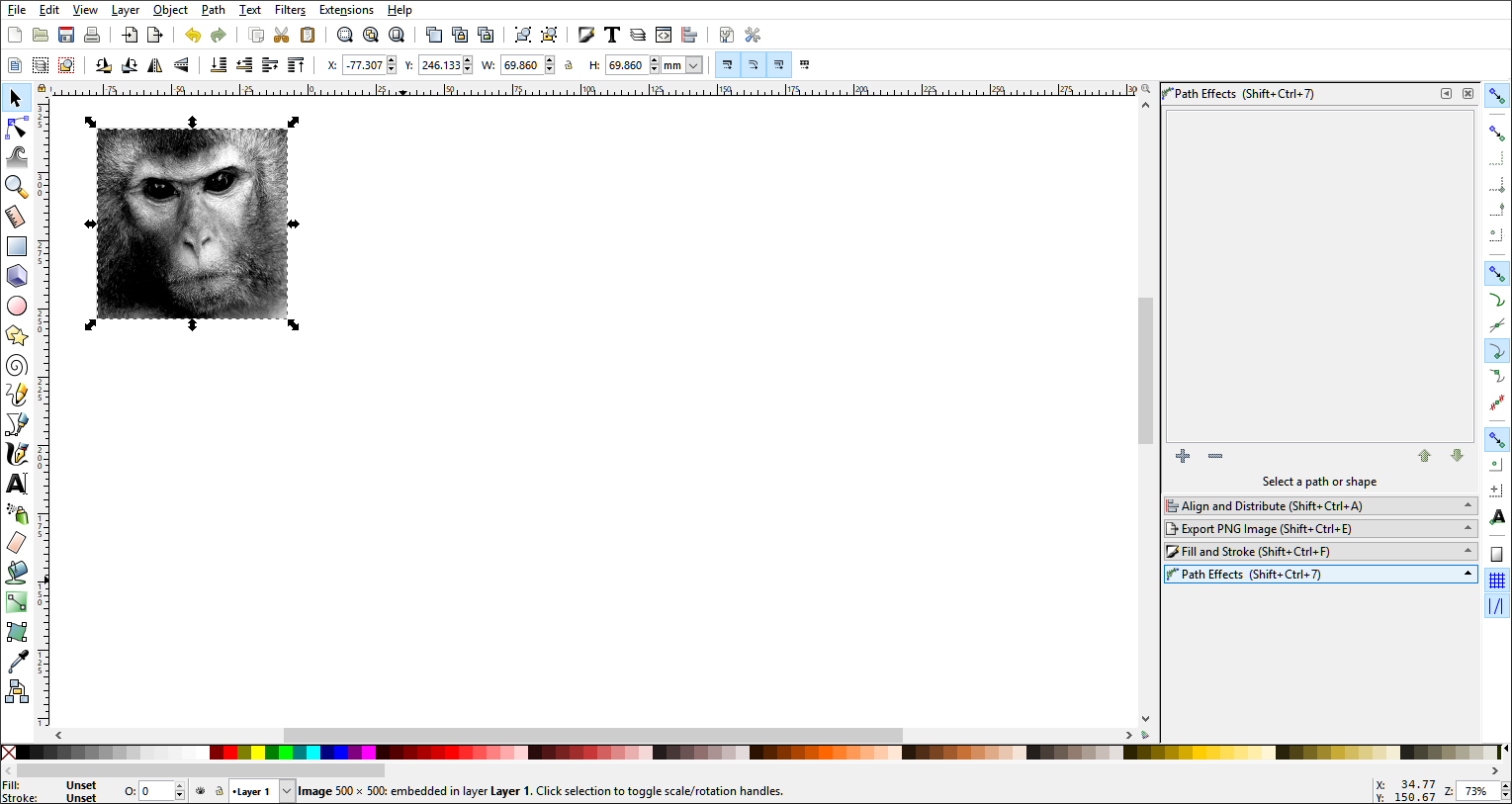Select the Text tool in toolbox

[16, 484]
